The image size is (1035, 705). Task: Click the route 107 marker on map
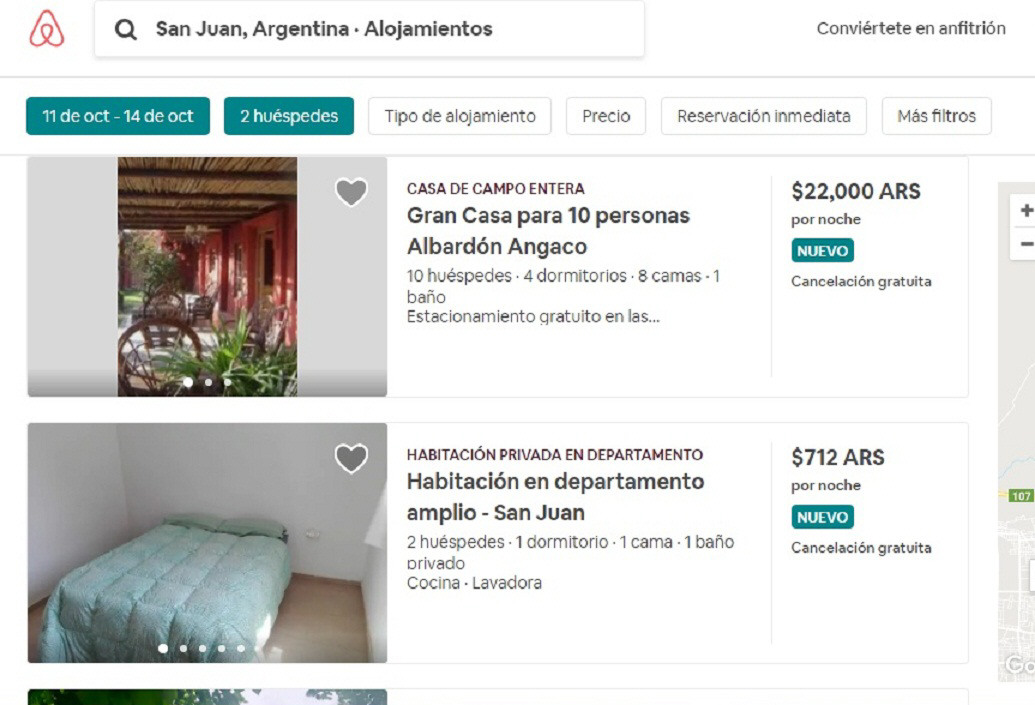click(x=1020, y=496)
